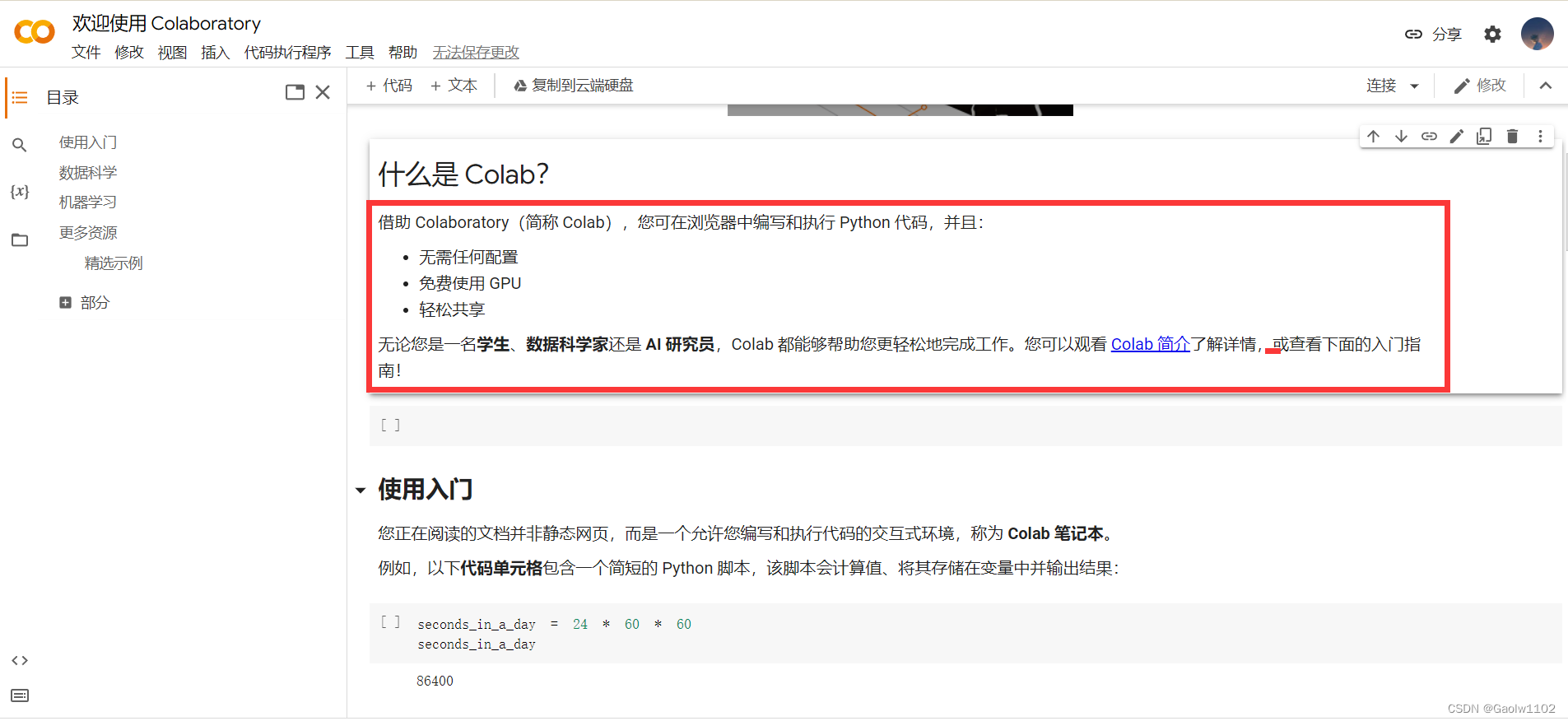
Task: Run the empty code cell bracket
Action: [390, 426]
